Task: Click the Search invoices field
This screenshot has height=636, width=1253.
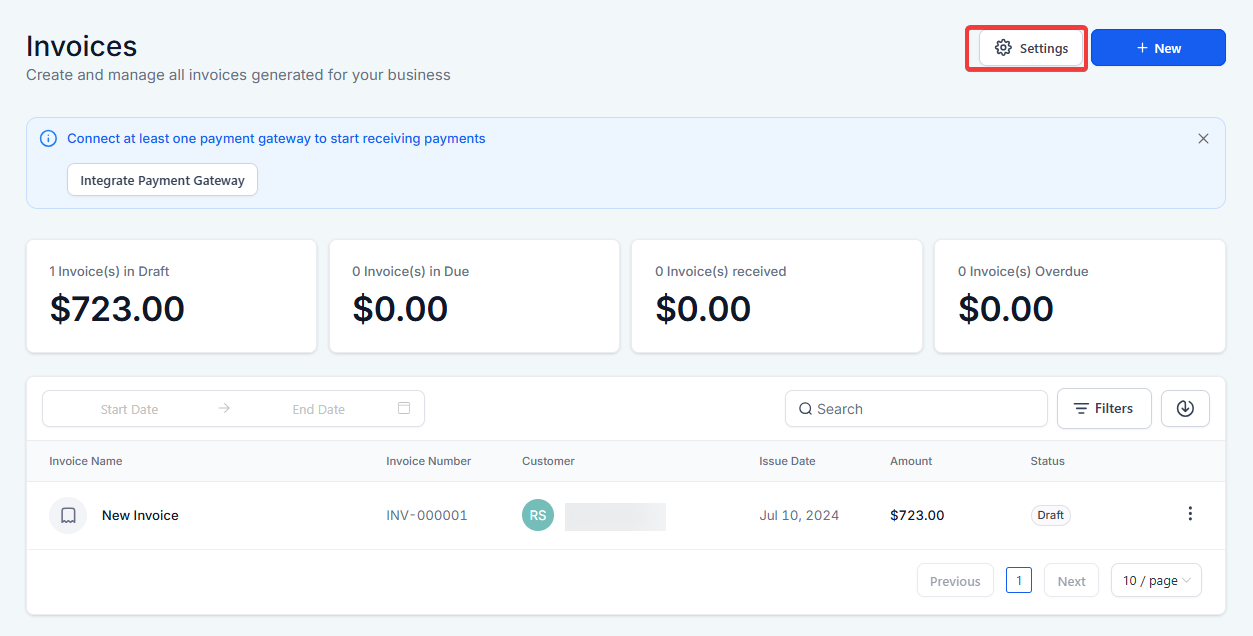Action: 916,408
